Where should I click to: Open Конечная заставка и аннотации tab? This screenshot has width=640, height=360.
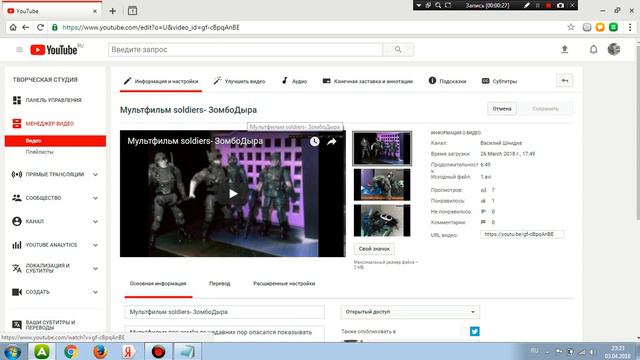tap(368, 81)
